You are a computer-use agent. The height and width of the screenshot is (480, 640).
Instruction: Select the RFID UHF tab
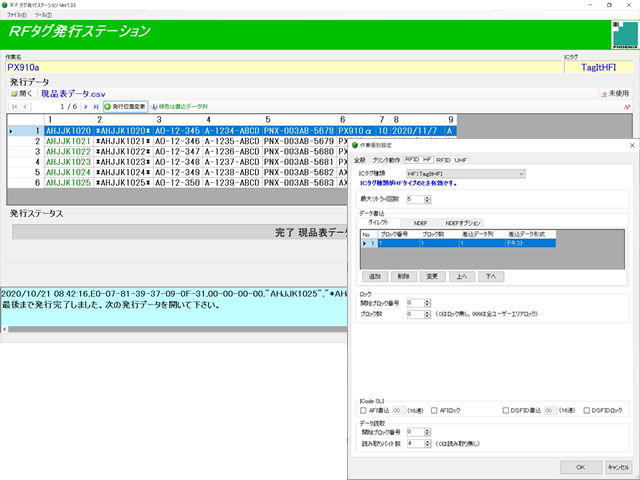(451, 160)
